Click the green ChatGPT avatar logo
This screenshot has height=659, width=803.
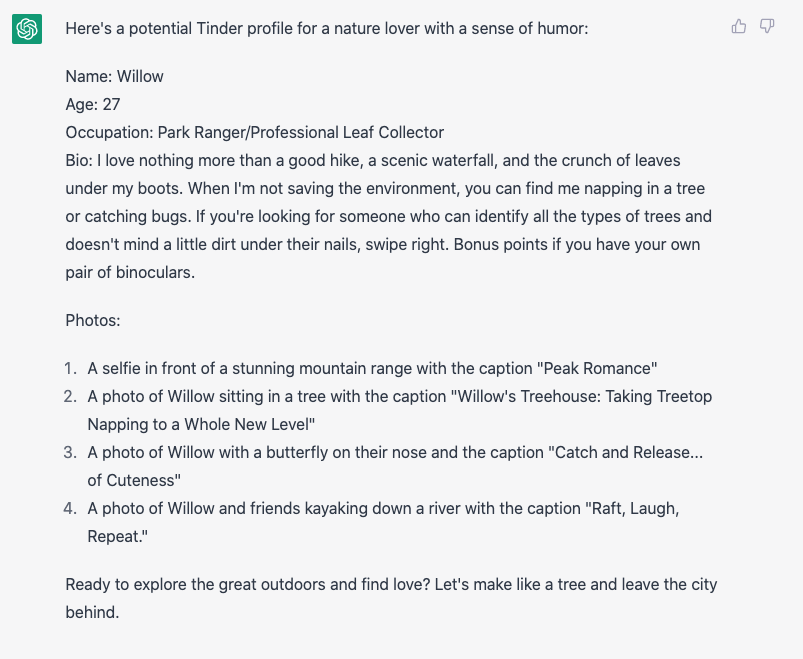tap(27, 29)
